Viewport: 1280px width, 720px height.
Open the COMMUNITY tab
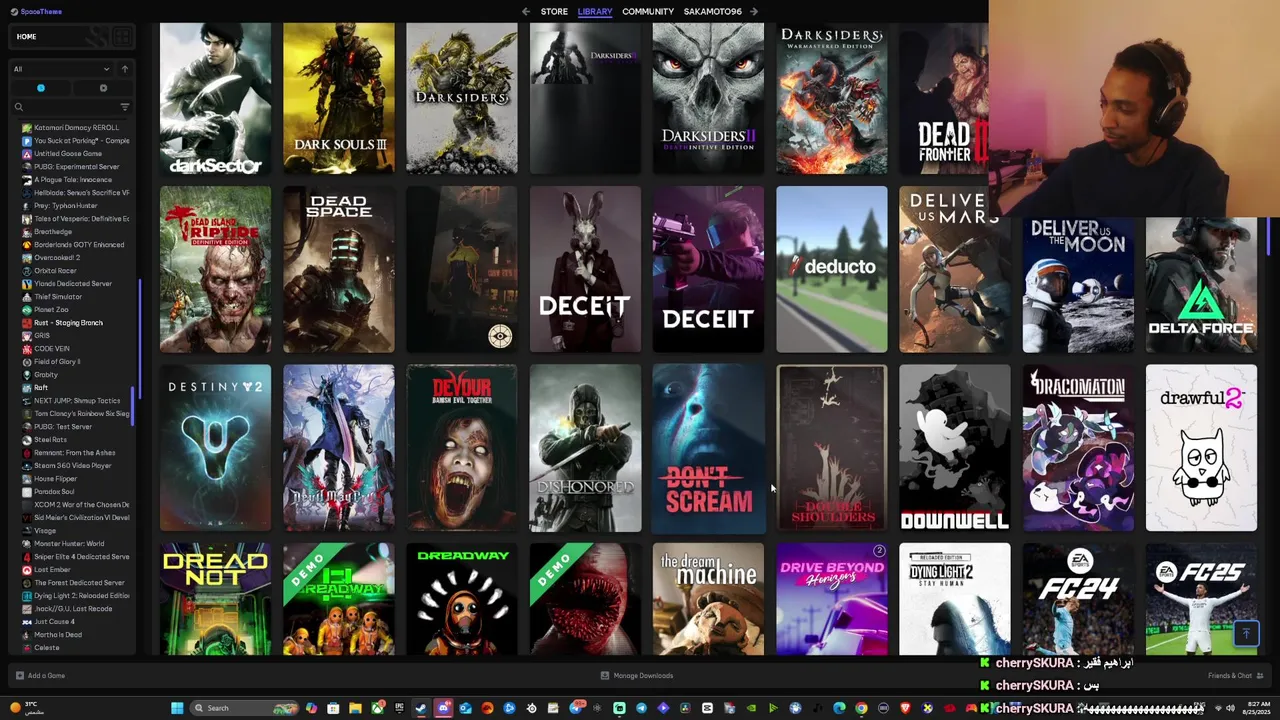648,11
